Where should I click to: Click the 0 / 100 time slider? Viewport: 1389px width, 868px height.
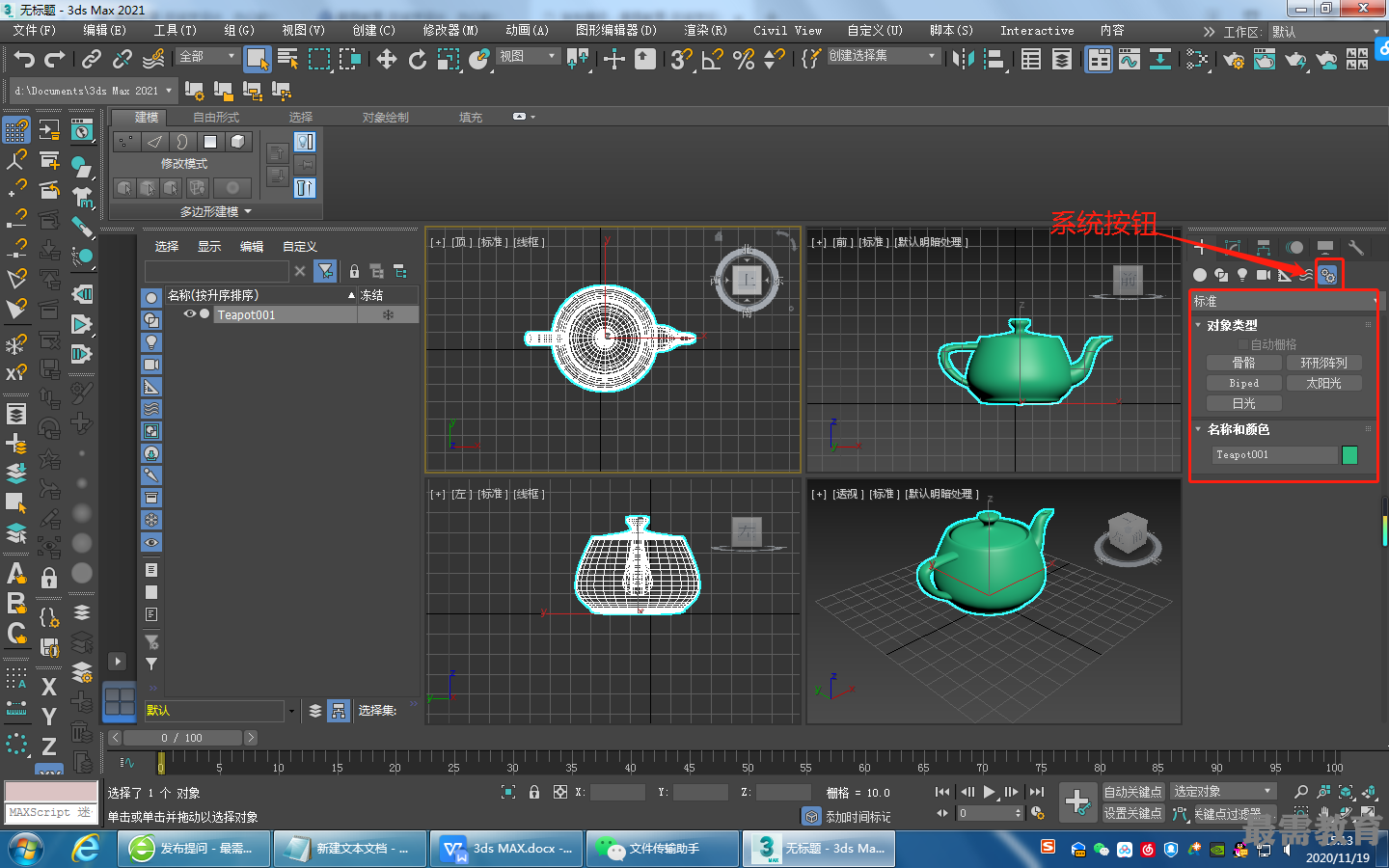182,738
